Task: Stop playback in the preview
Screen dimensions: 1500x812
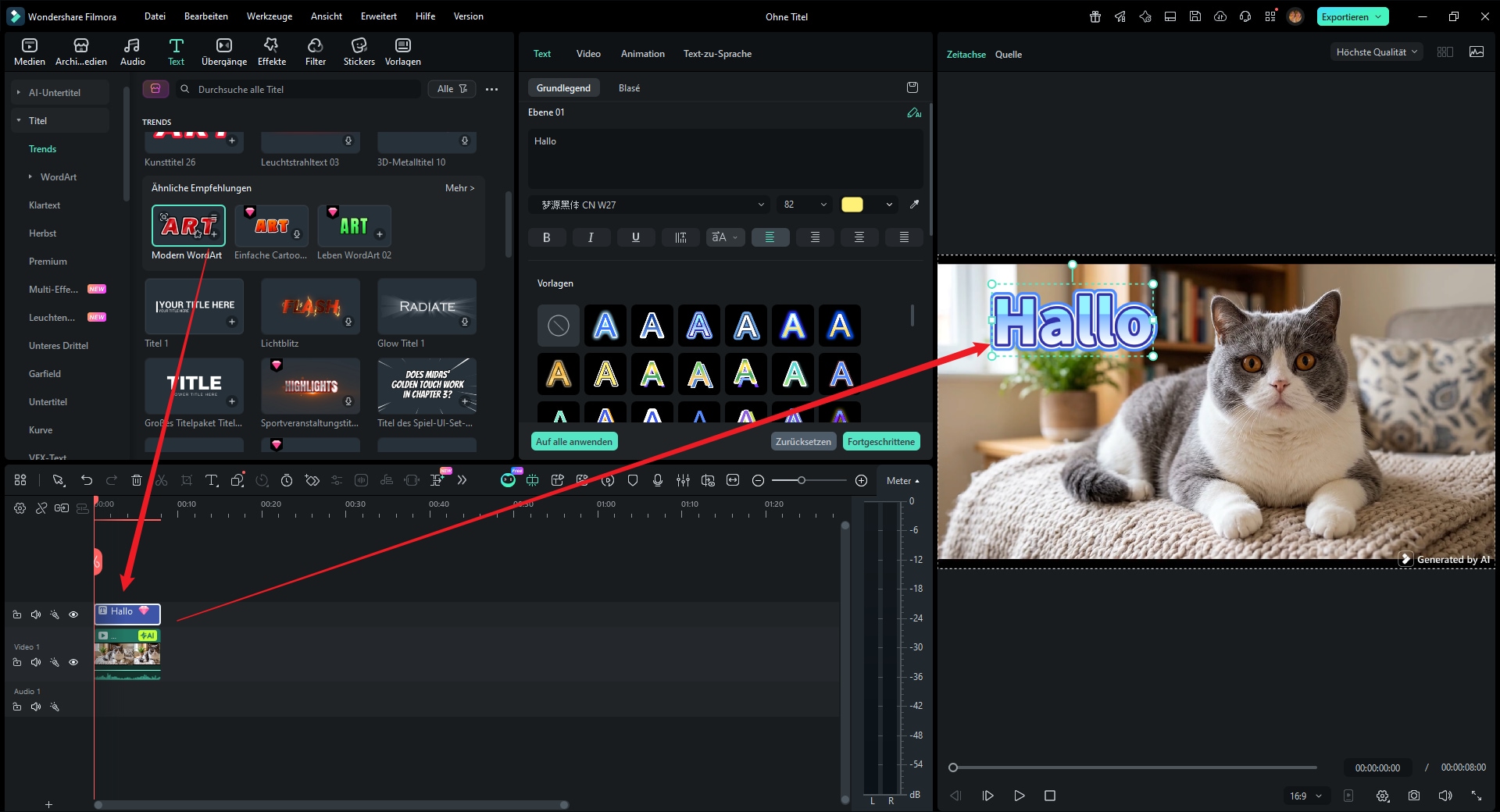Action: pos(1050,796)
